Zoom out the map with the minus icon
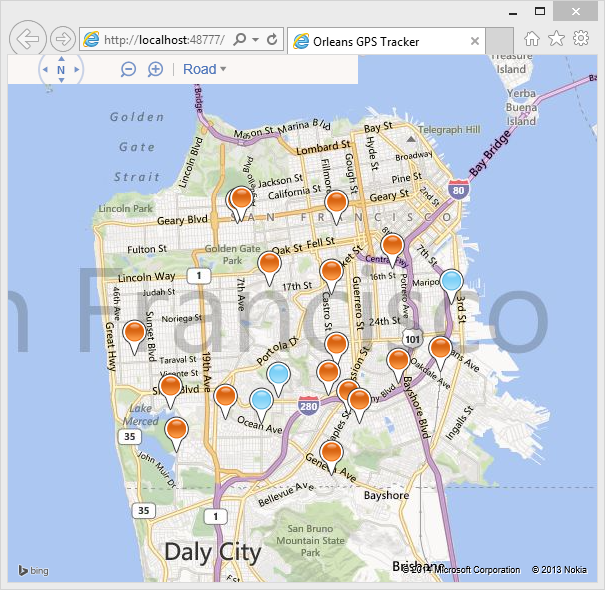This screenshot has width=605, height=590. click(x=128, y=69)
